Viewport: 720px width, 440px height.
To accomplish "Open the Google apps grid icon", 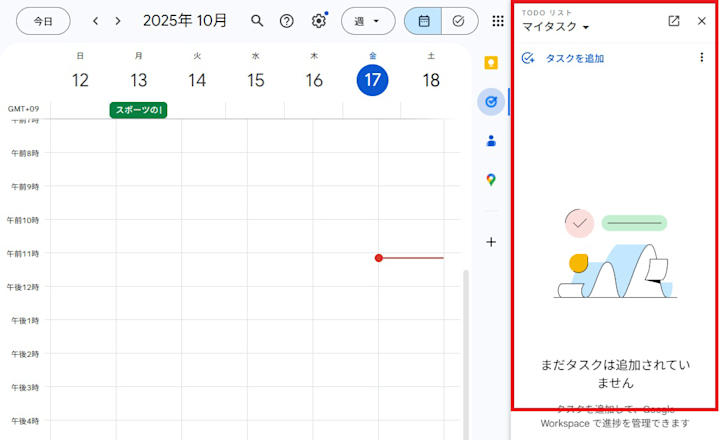I will 498,21.
